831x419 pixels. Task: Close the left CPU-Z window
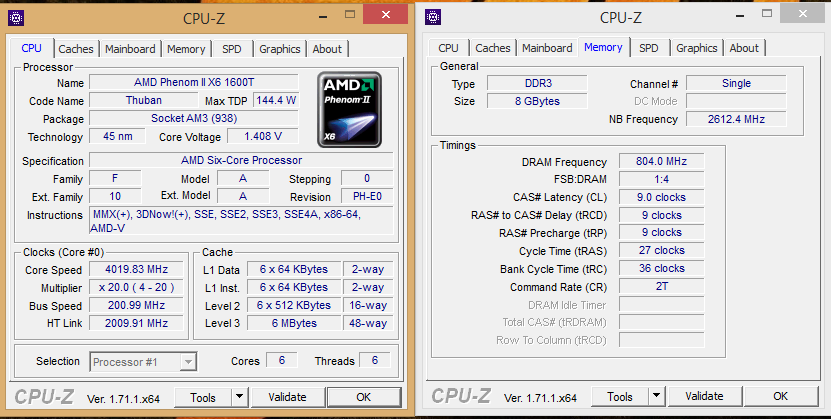point(385,14)
